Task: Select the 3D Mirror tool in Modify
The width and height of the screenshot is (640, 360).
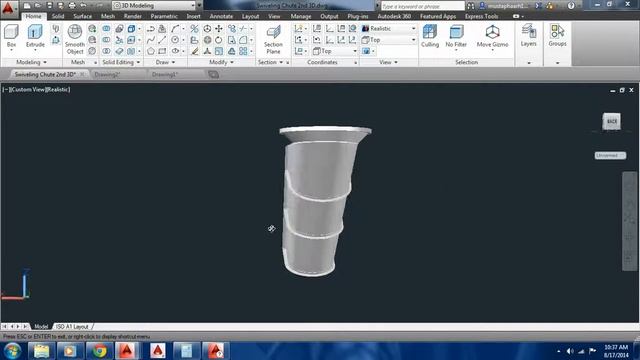Action: tap(194, 29)
